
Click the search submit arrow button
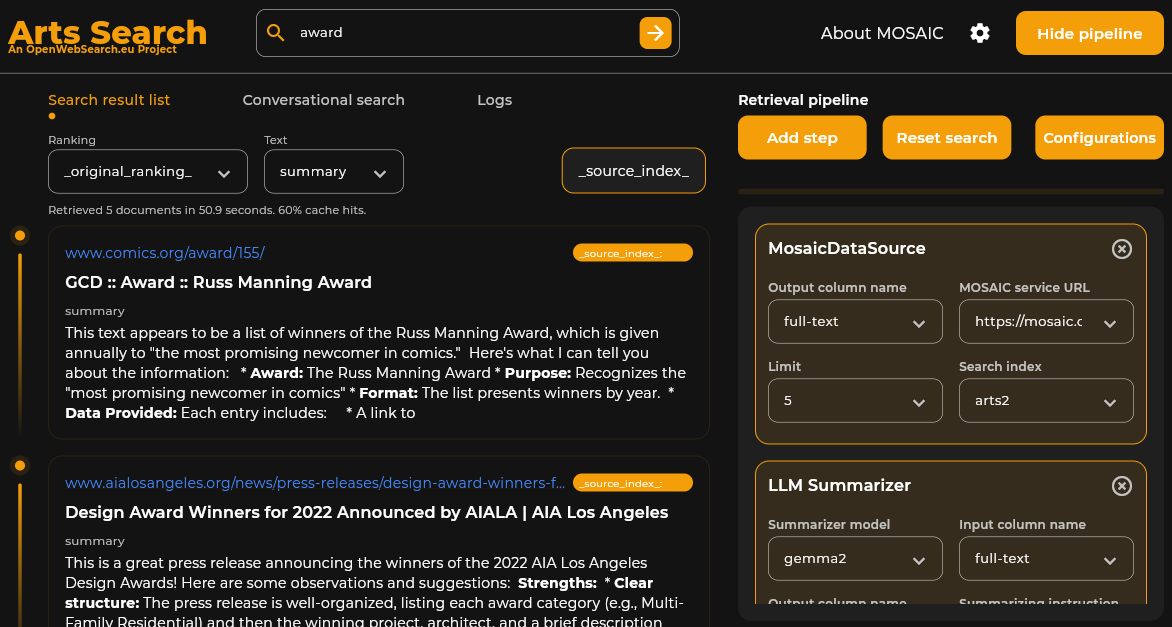point(656,33)
